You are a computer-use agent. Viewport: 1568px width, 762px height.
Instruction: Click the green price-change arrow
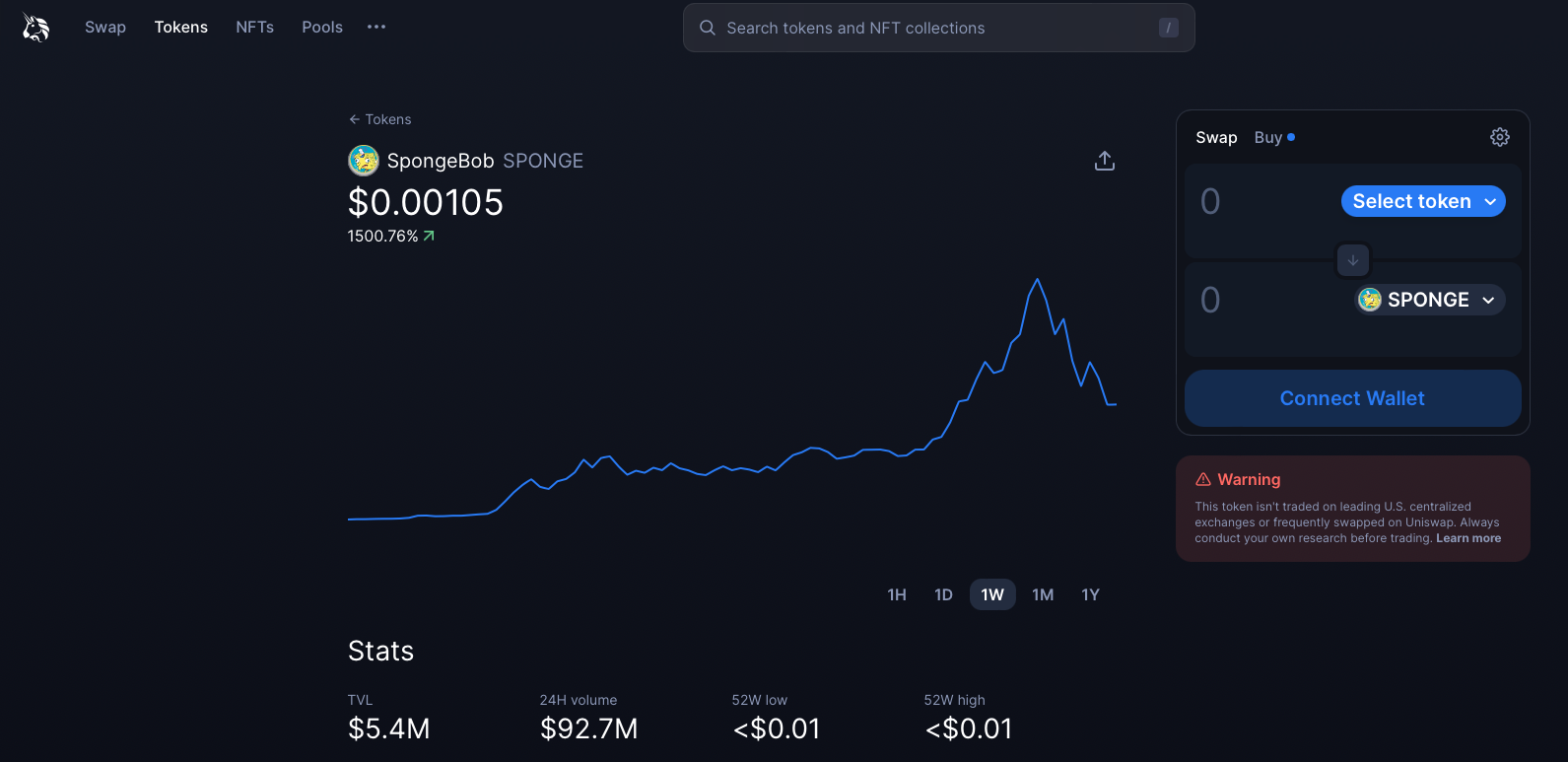coord(429,237)
